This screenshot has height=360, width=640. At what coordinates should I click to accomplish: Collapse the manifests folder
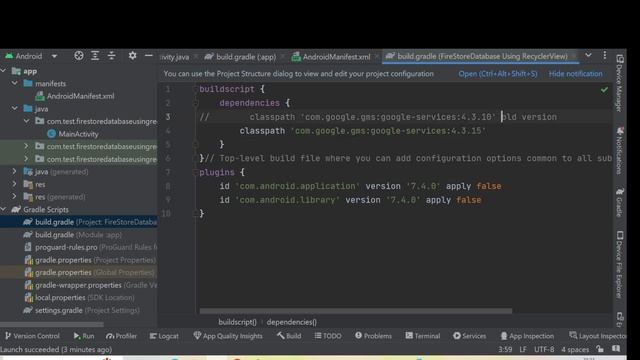tap(15, 83)
